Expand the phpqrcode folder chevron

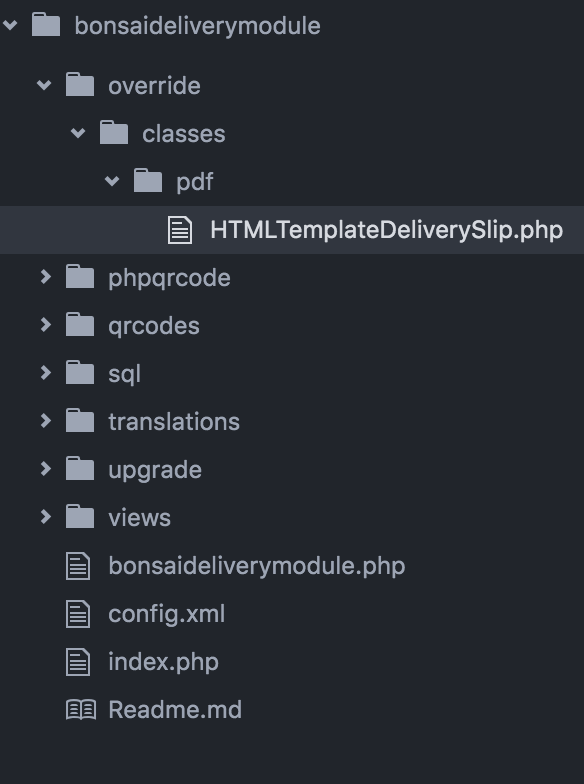click(x=46, y=277)
